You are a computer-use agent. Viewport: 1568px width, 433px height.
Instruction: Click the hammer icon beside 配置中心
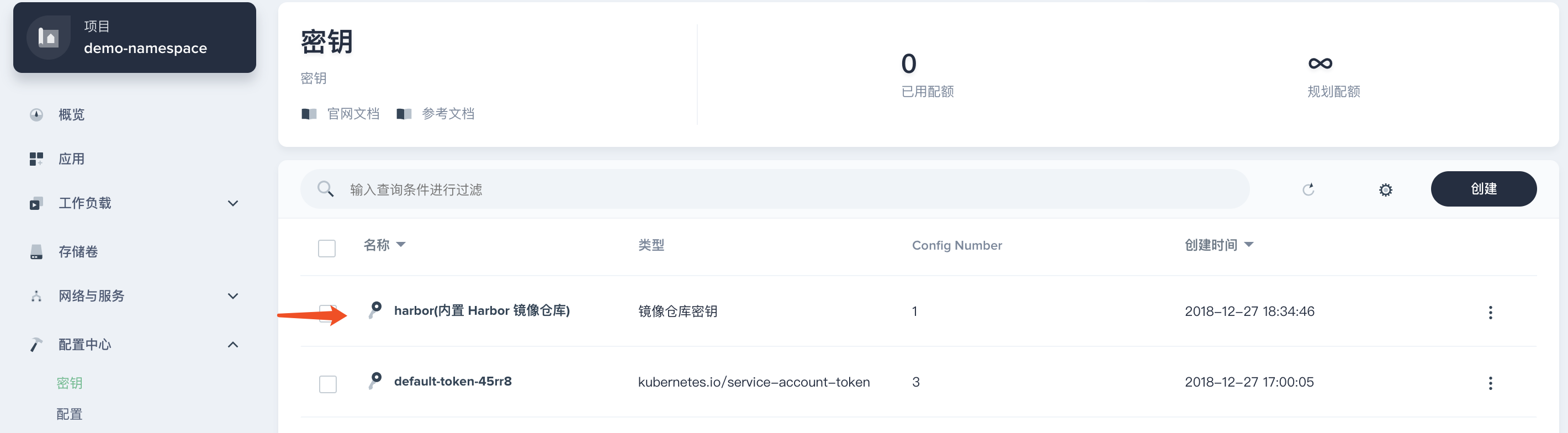[x=36, y=345]
